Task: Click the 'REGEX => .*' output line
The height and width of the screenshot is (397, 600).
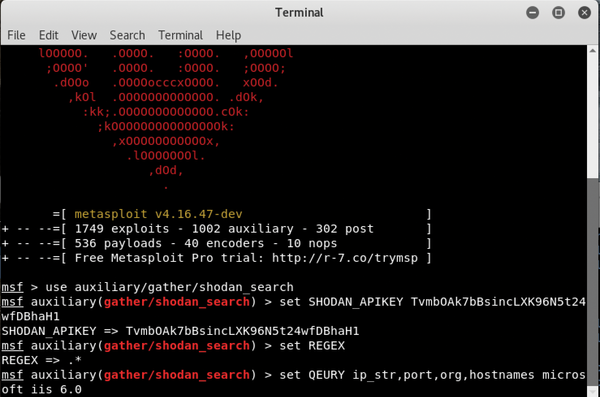Action: [41, 360]
